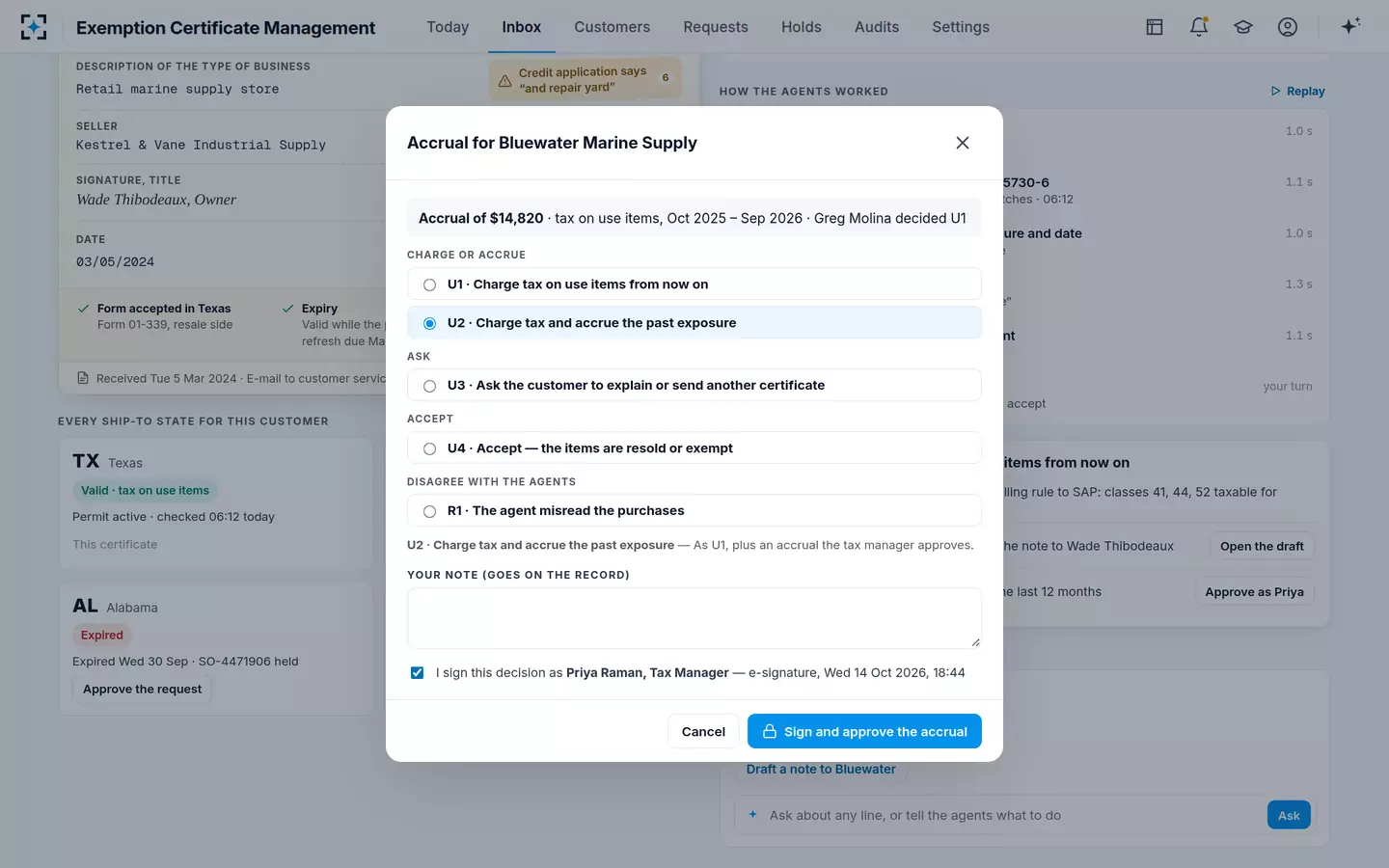Cancel the accrual dialog
The image size is (1389, 868).
[x=703, y=731]
